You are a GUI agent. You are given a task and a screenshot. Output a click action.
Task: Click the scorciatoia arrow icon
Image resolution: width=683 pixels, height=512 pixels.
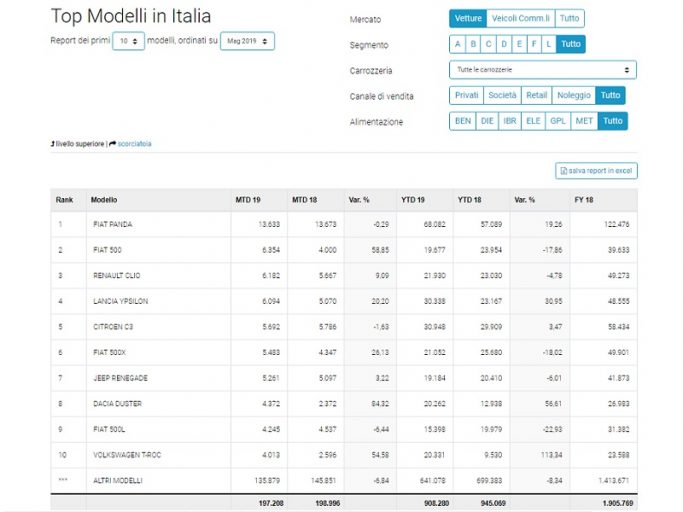tap(112, 144)
